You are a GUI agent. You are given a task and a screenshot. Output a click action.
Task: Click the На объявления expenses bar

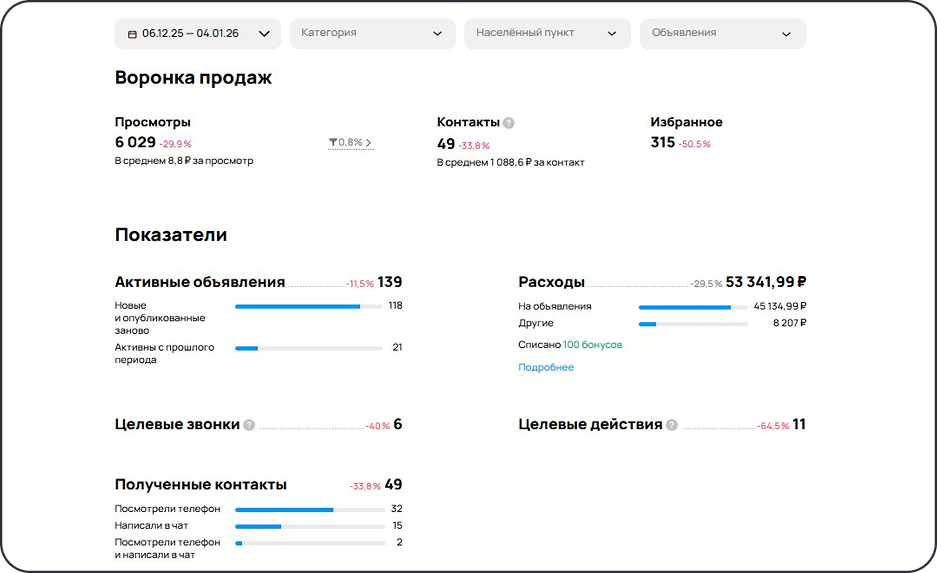point(692,307)
